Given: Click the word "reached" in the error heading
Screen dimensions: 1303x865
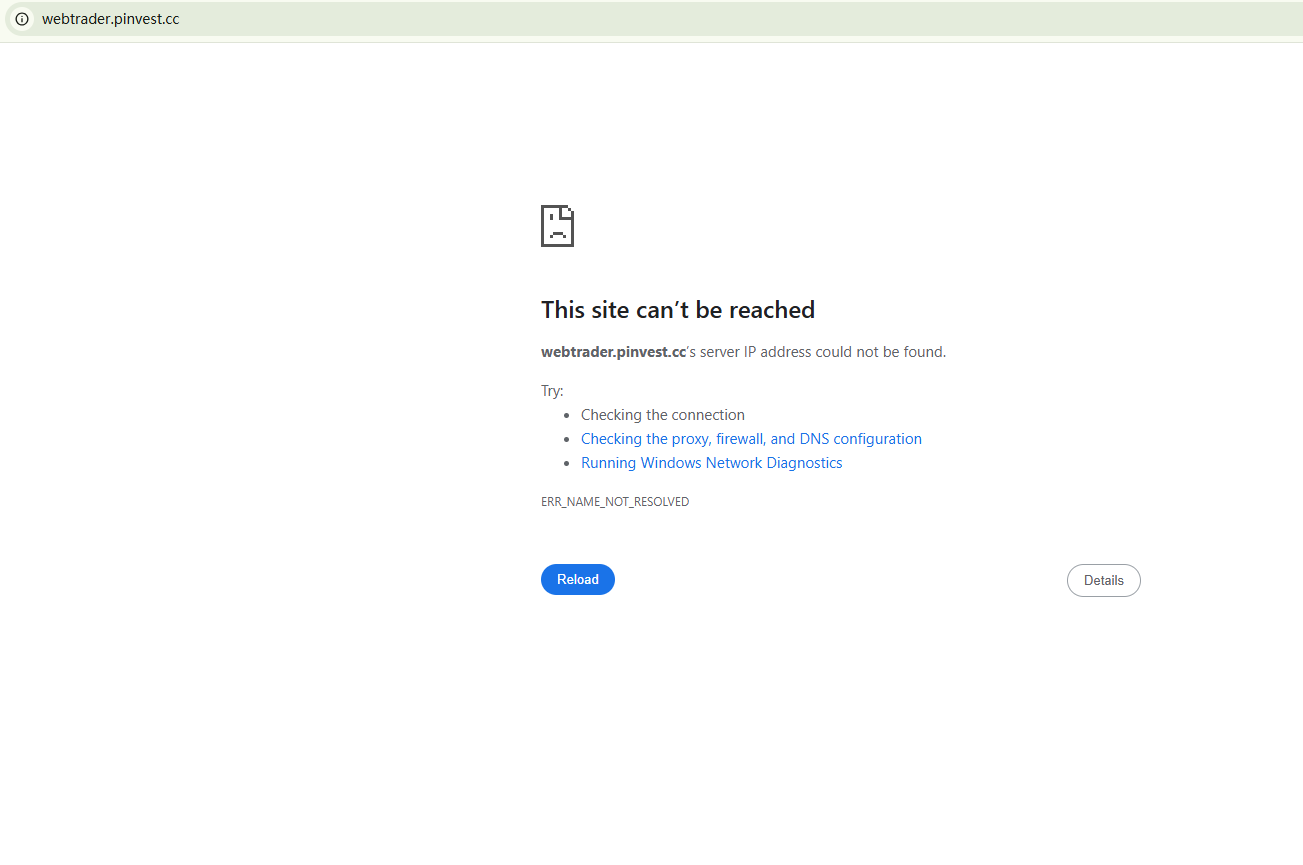Looking at the screenshot, I should coord(772,310).
